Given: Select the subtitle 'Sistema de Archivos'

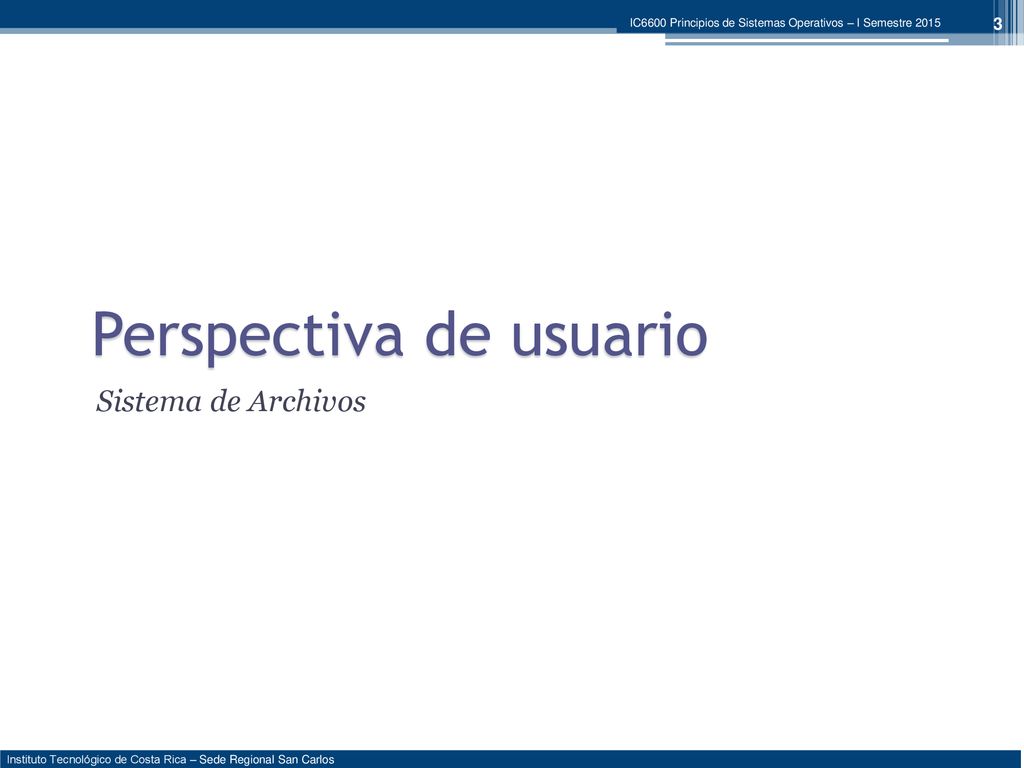Looking at the screenshot, I should 231,401.
